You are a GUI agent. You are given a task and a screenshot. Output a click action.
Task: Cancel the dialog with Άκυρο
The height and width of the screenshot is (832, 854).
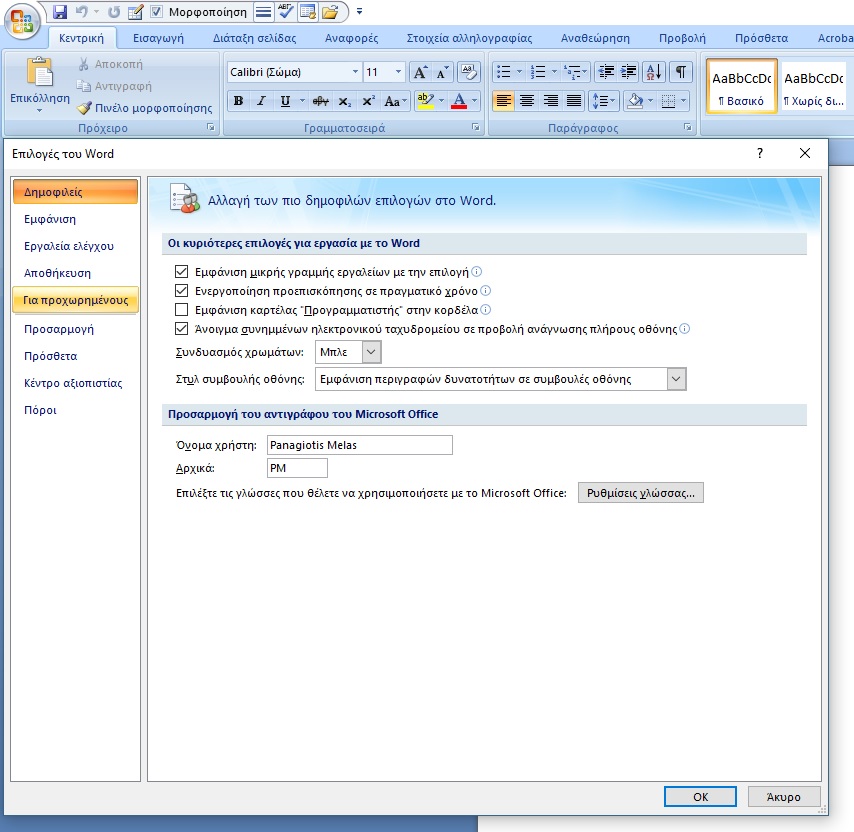tap(784, 797)
